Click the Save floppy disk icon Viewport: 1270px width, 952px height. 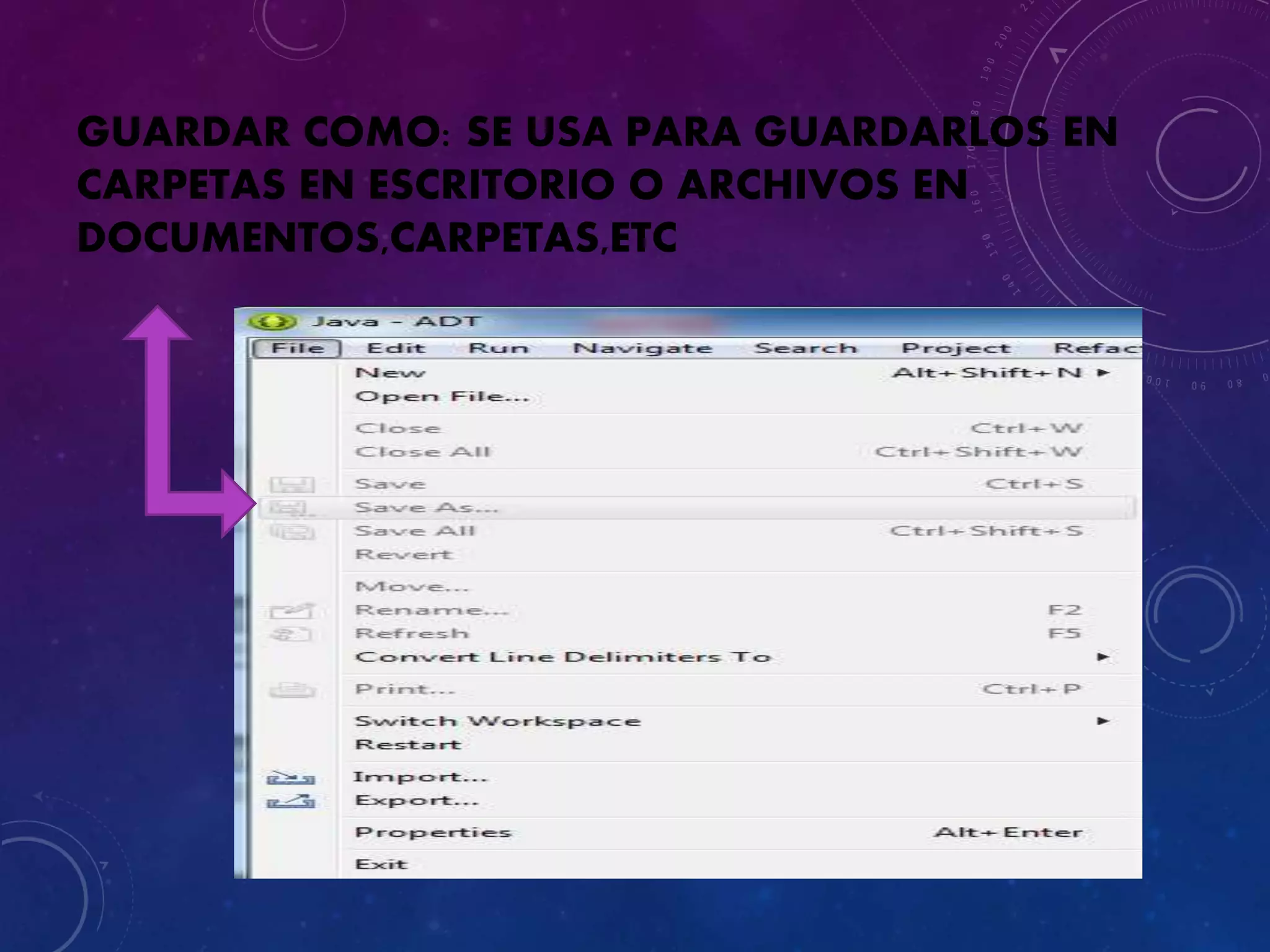[x=292, y=484]
